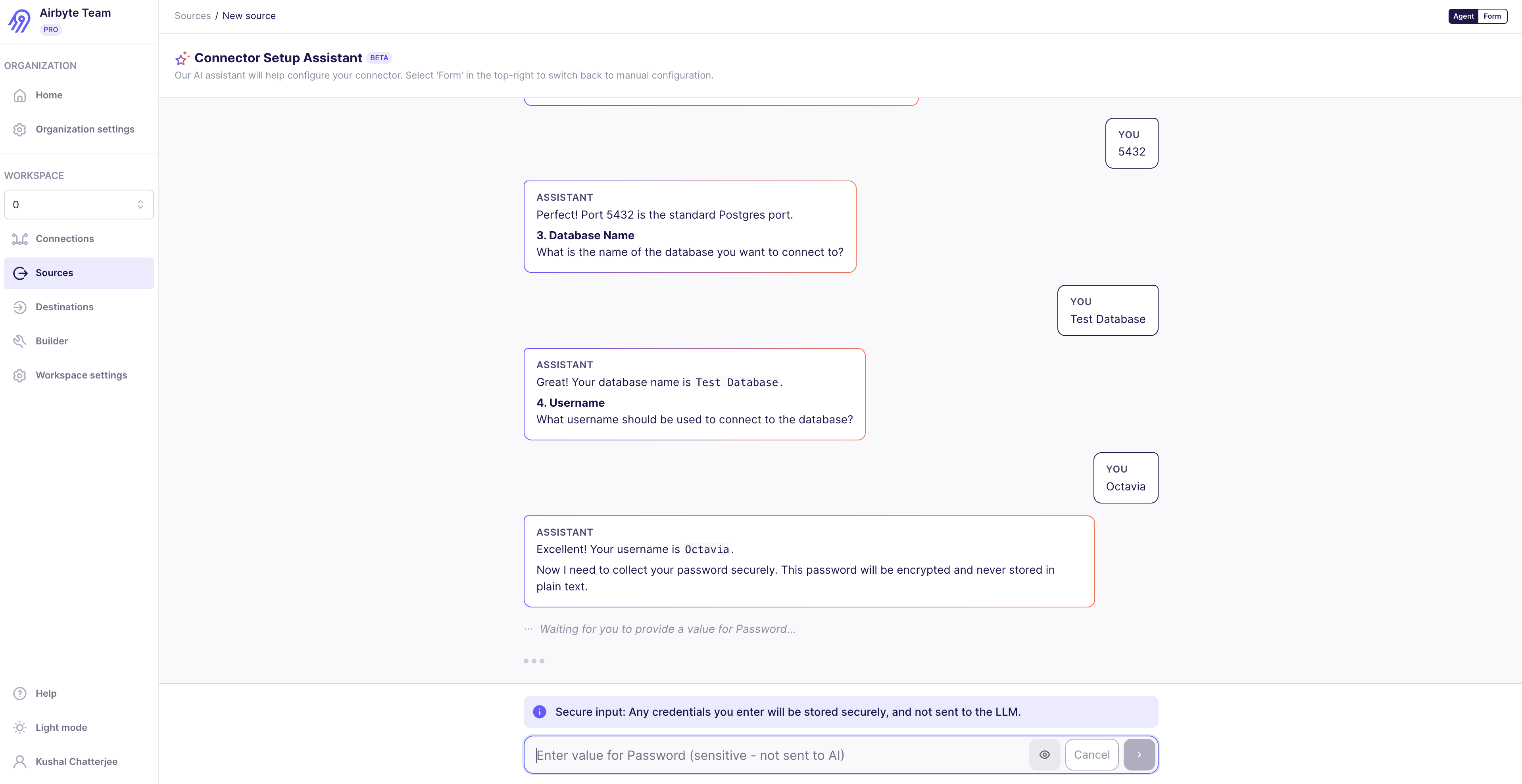Open the Help menu

pyautogui.click(x=46, y=694)
